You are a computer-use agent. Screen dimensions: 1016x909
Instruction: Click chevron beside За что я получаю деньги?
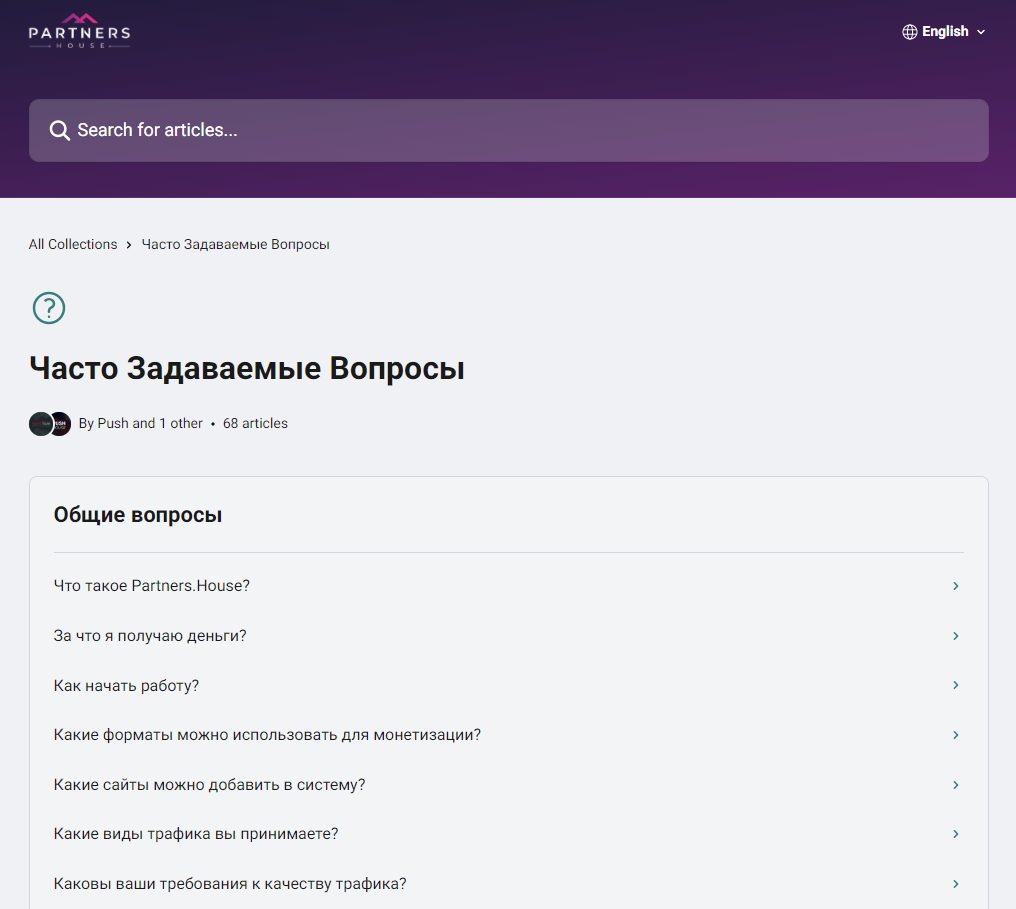tap(956, 636)
